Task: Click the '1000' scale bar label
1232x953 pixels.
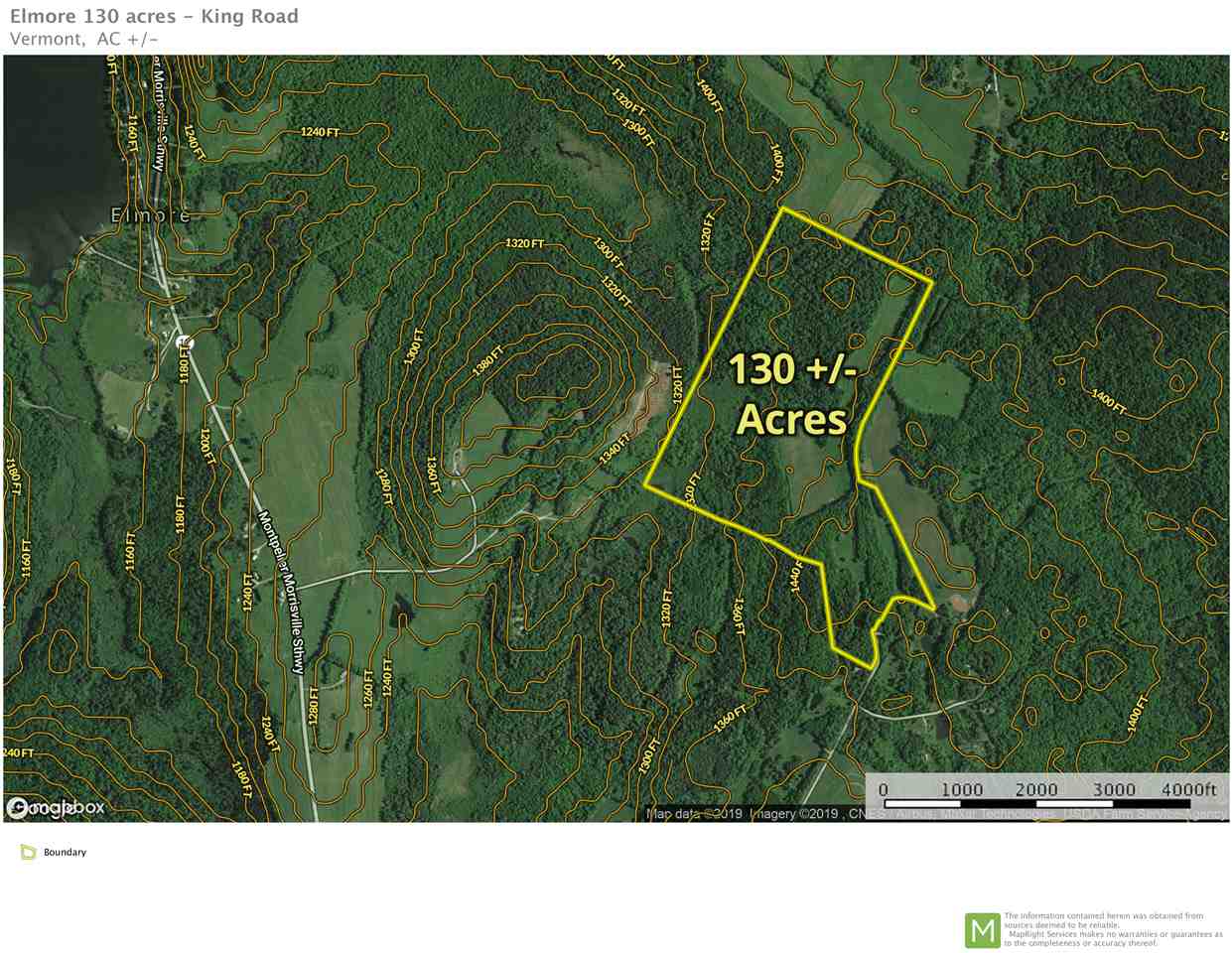Action: 962,789
